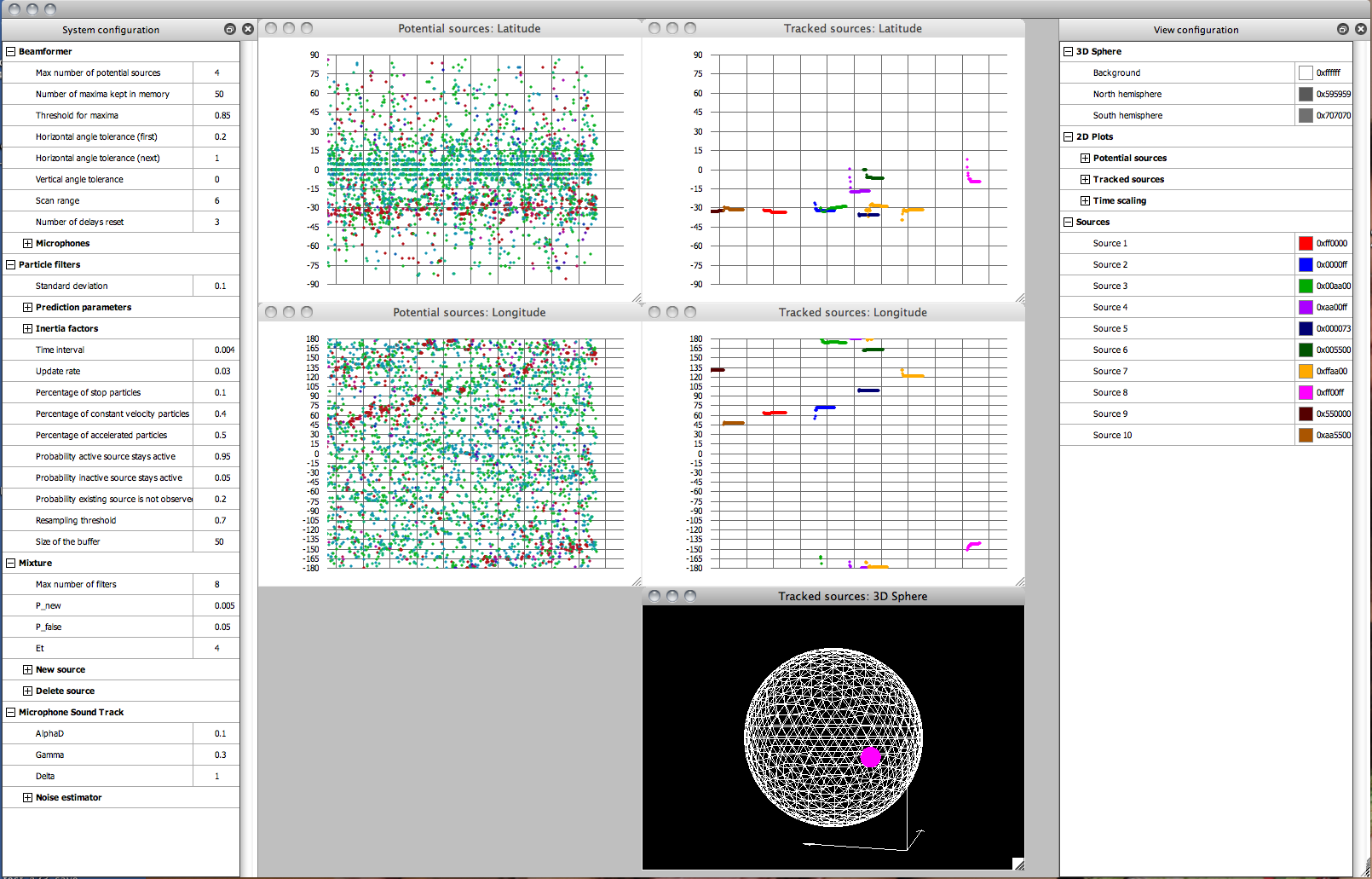This screenshot has height=879, width=1372.
Task: Click resize grip of 3D Sphere window
Action: 1018,865
